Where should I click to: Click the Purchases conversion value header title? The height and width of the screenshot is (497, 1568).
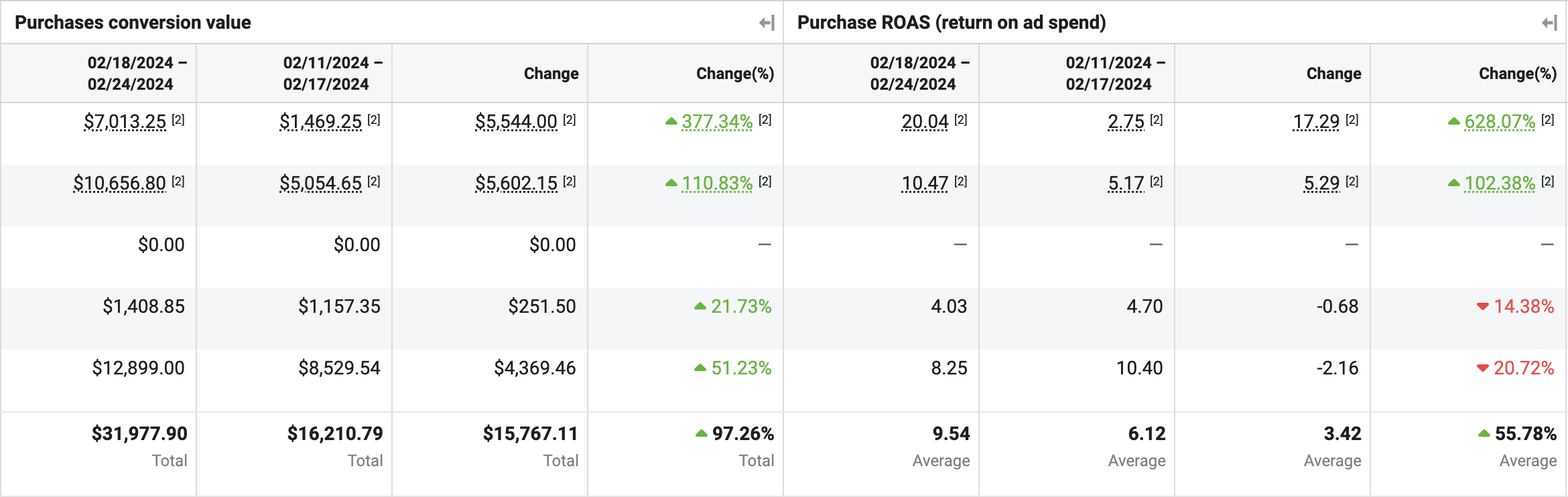coord(133,23)
